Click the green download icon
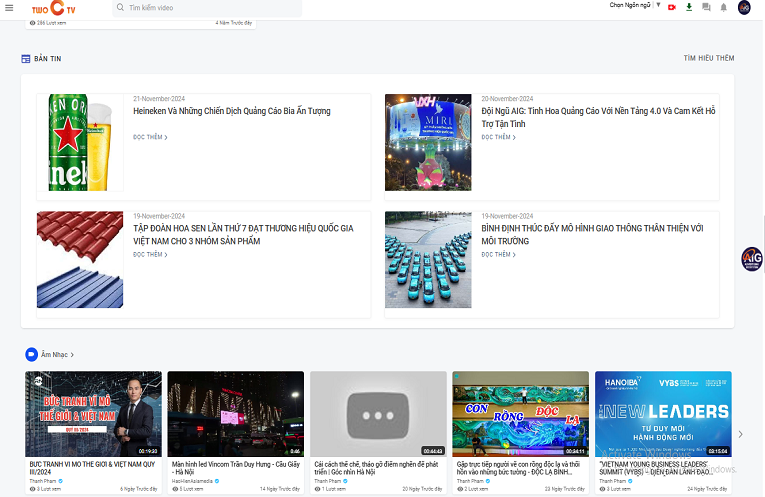 (x=689, y=7)
